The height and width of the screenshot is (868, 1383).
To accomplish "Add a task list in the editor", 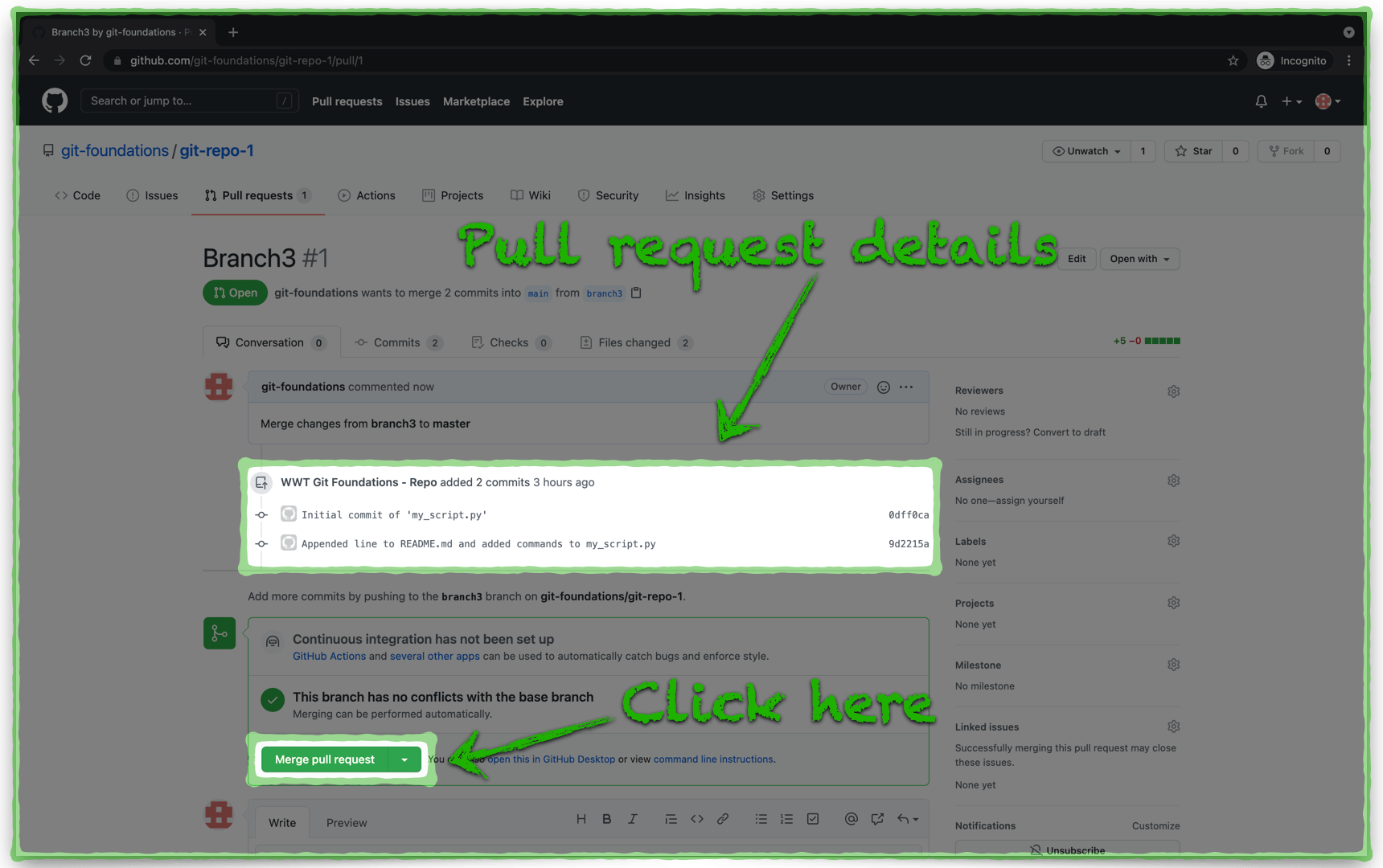I will tap(813, 819).
